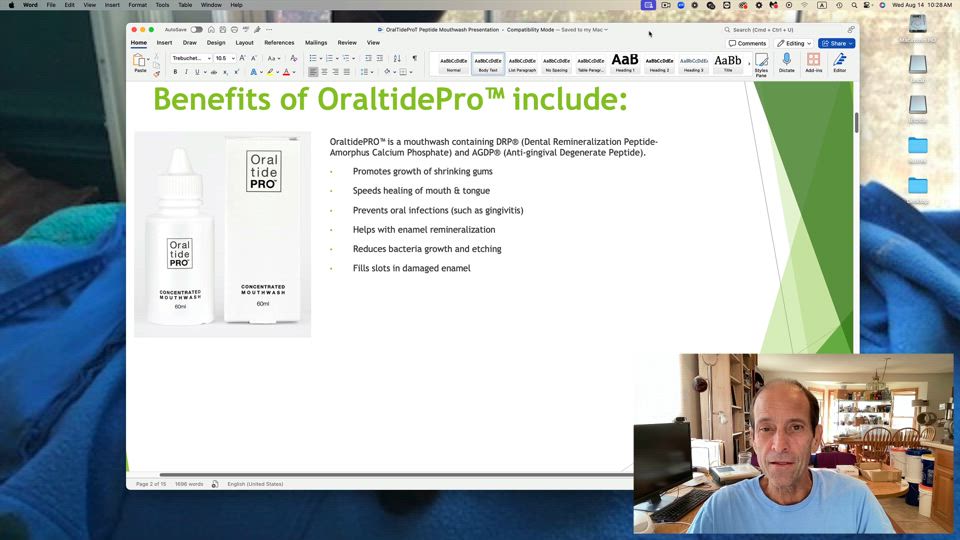The height and width of the screenshot is (540, 960).
Task: Switch to the Insert ribbon tab
Action: pos(164,43)
